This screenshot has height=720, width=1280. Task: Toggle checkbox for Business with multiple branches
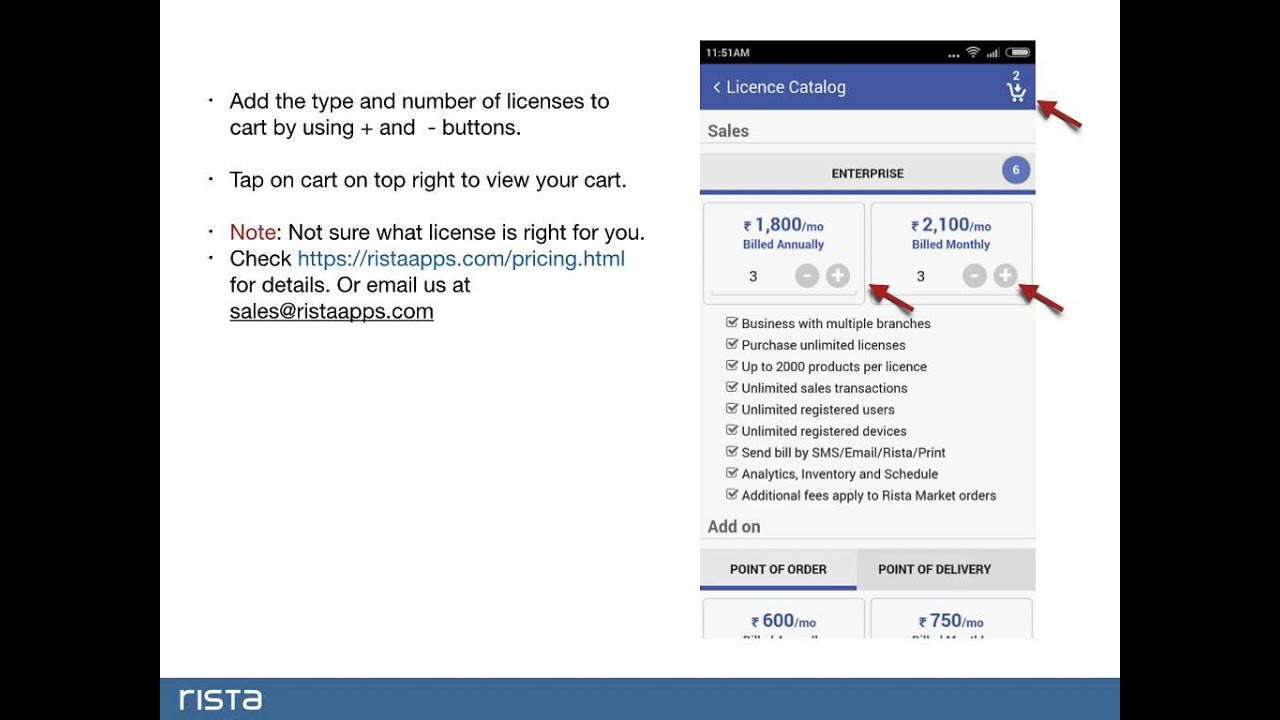tap(732, 323)
